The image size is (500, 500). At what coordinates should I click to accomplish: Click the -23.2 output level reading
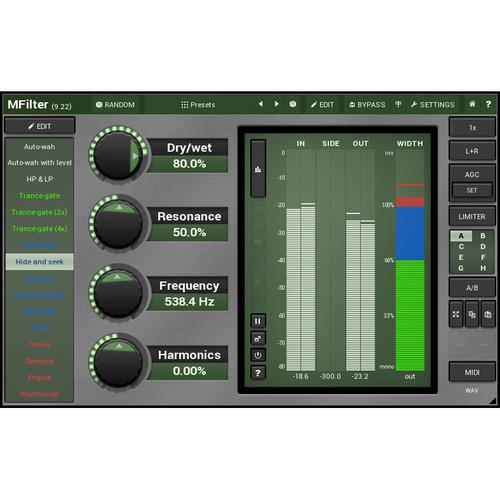point(360,376)
